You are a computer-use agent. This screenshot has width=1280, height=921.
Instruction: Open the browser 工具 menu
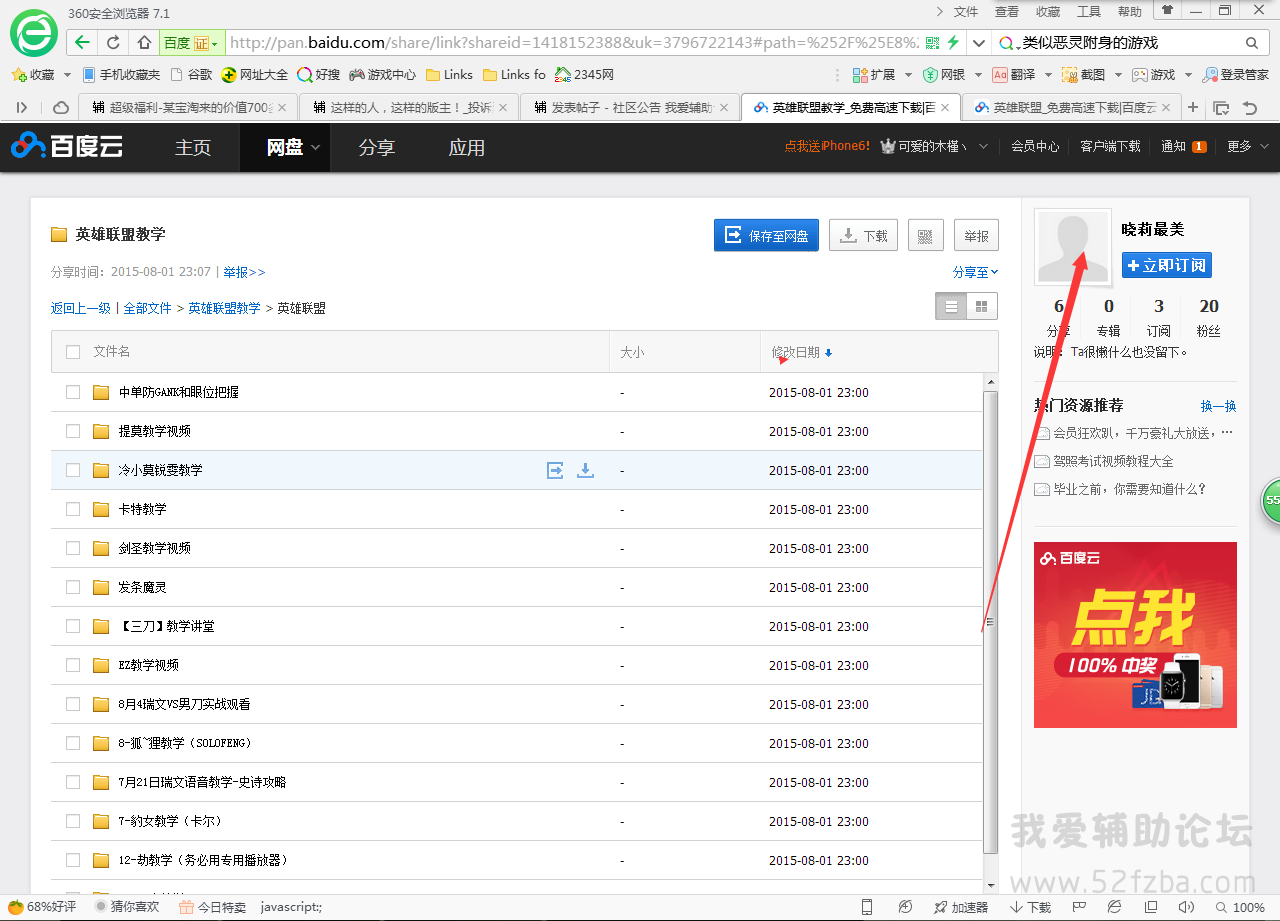point(1088,12)
